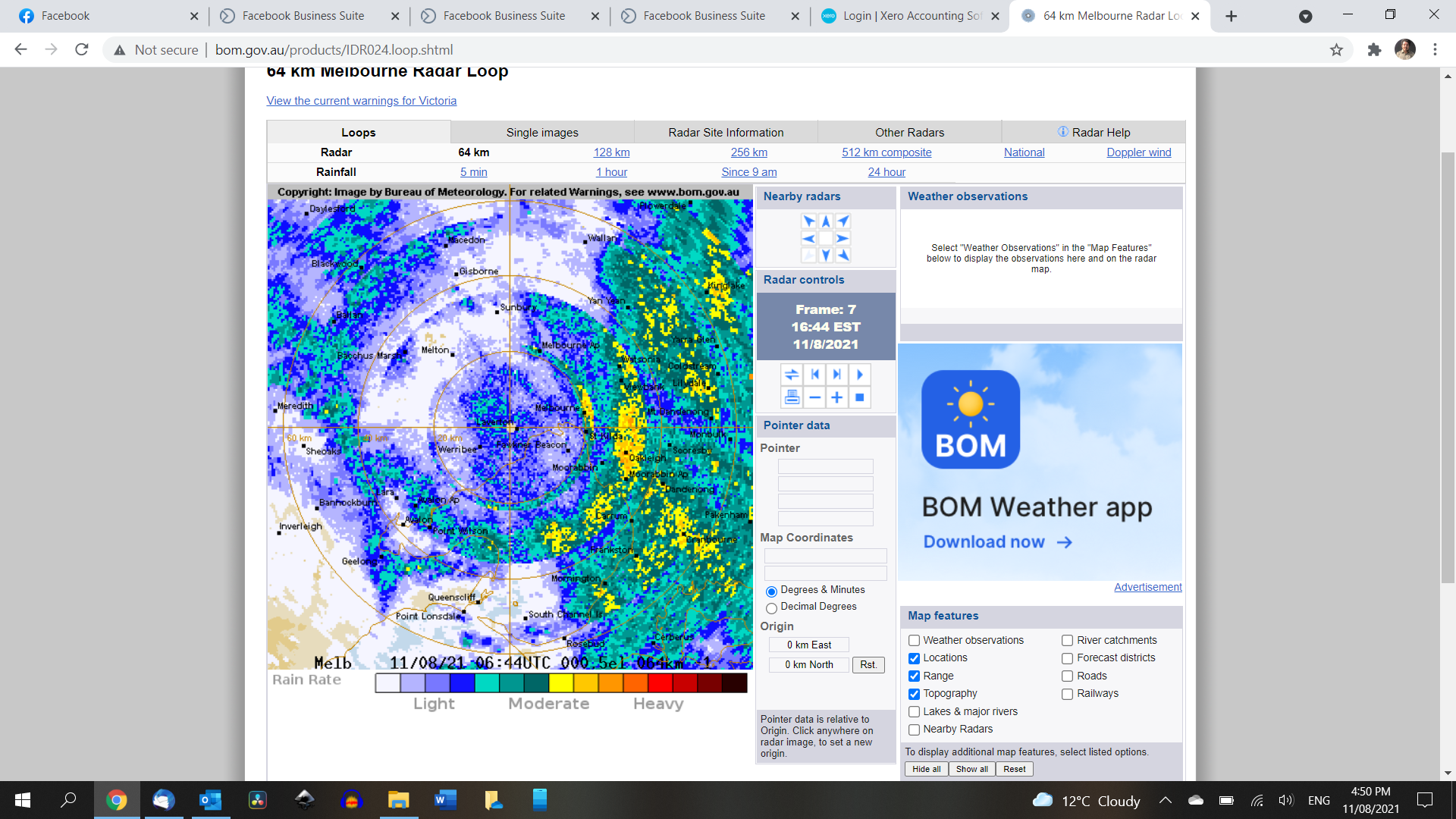This screenshot has width=1456, height=819.
Task: Enable the Weather observations checkbox
Action: pos(914,641)
